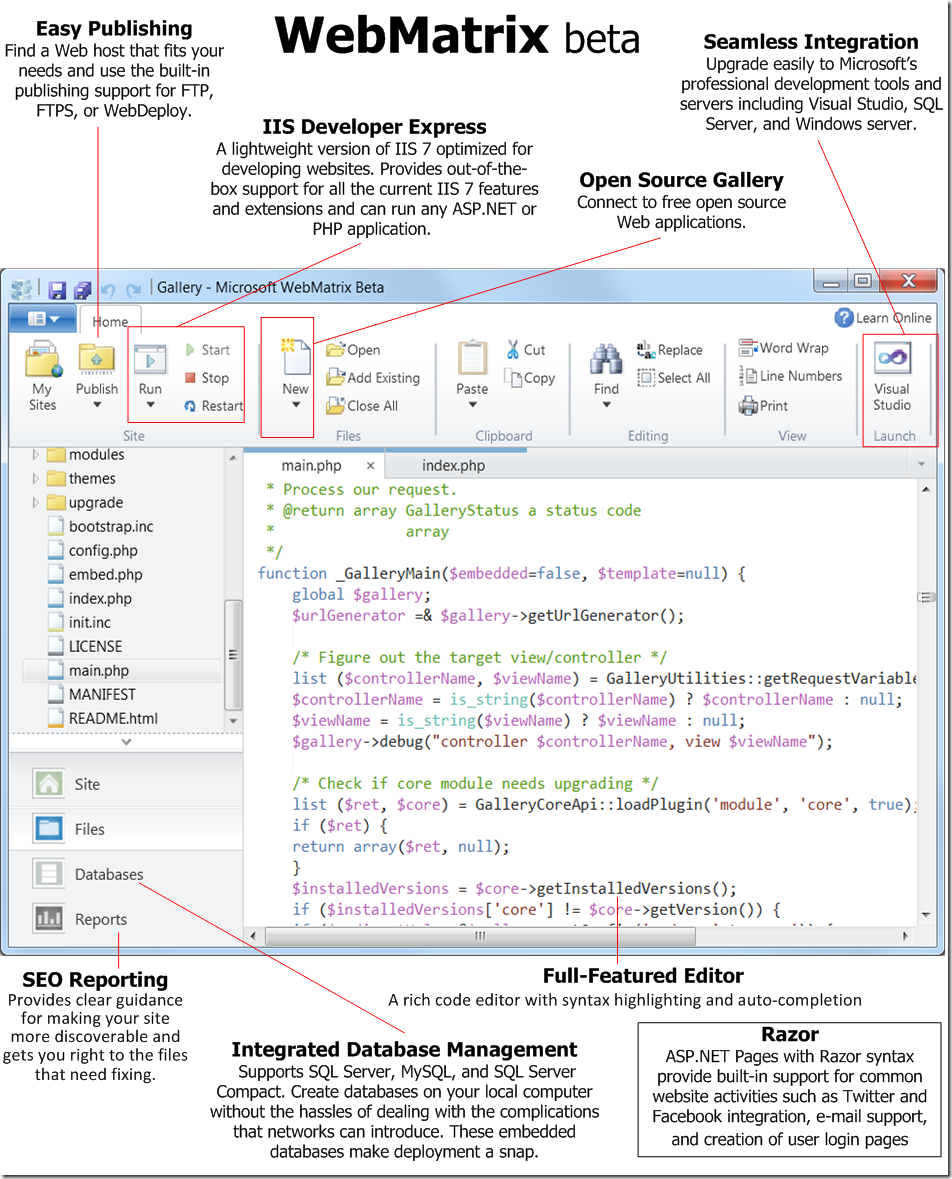Copy the selection in Clipboard group
952x1179 pixels.
coord(530,378)
